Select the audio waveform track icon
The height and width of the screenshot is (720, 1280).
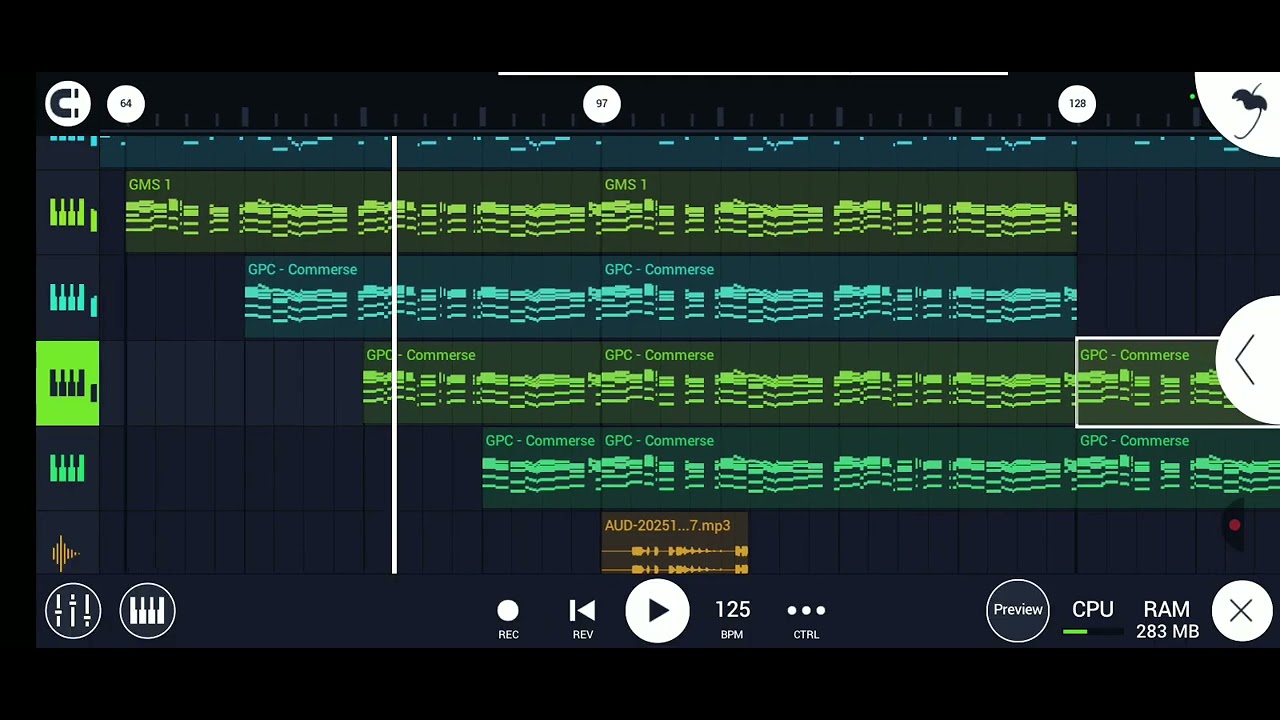point(68,552)
